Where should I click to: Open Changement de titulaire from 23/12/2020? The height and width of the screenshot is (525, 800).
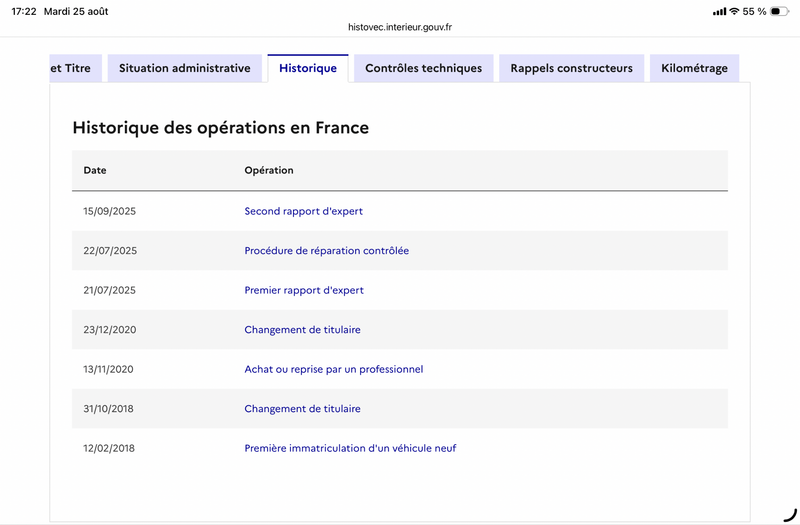click(303, 330)
